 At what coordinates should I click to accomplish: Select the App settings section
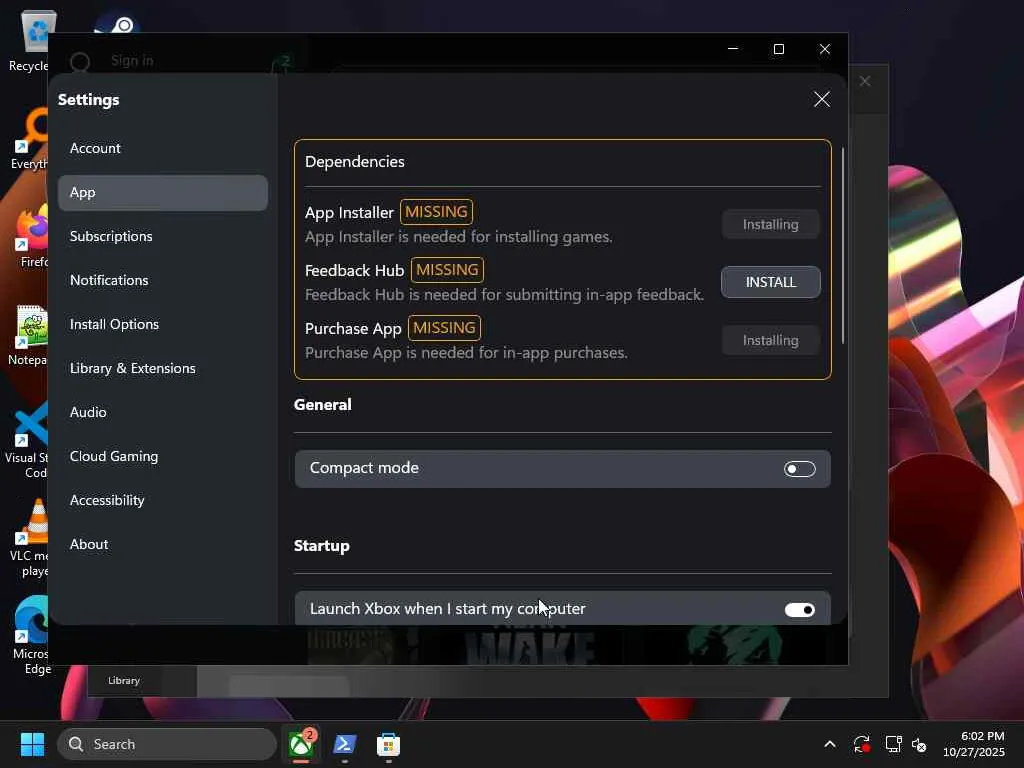(x=163, y=193)
